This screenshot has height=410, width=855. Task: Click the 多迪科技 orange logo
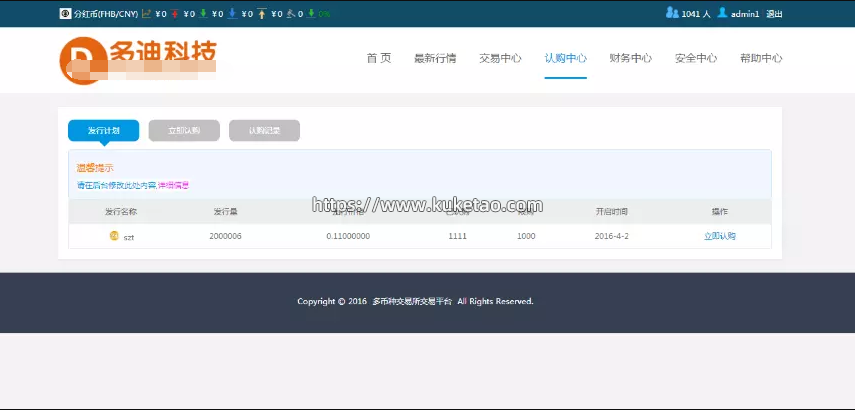point(139,61)
